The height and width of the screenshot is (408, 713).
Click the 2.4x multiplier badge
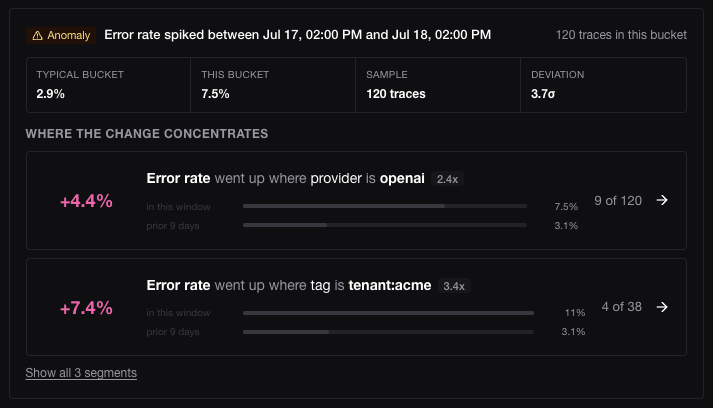tap(447, 179)
